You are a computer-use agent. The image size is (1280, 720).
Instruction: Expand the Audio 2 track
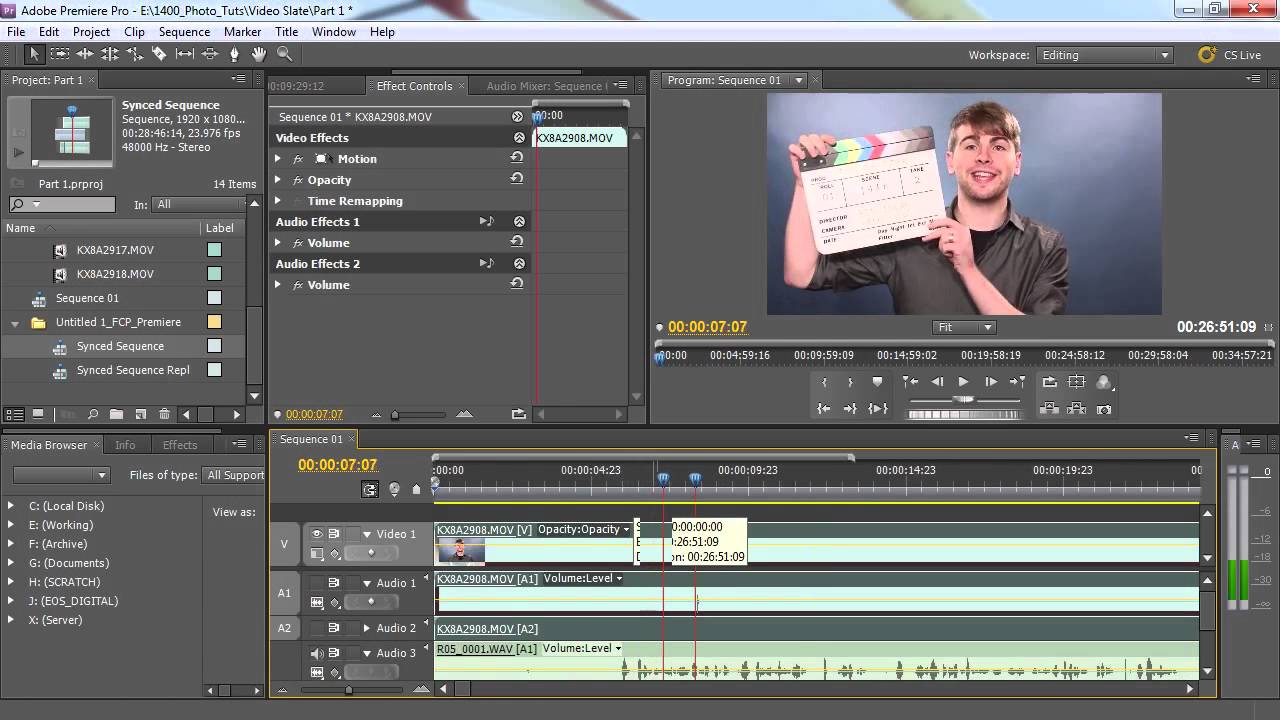click(367, 628)
